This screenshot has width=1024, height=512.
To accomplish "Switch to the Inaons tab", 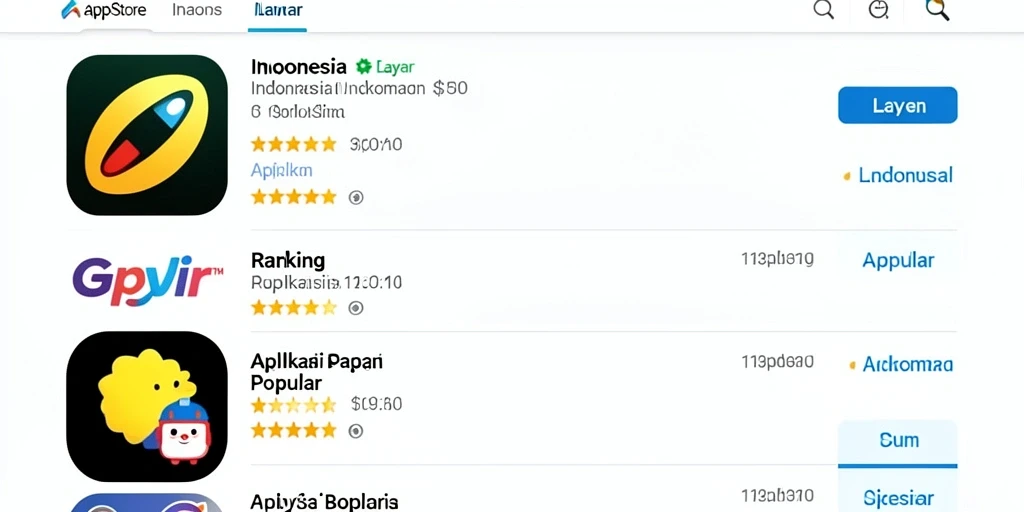I will tap(197, 10).
